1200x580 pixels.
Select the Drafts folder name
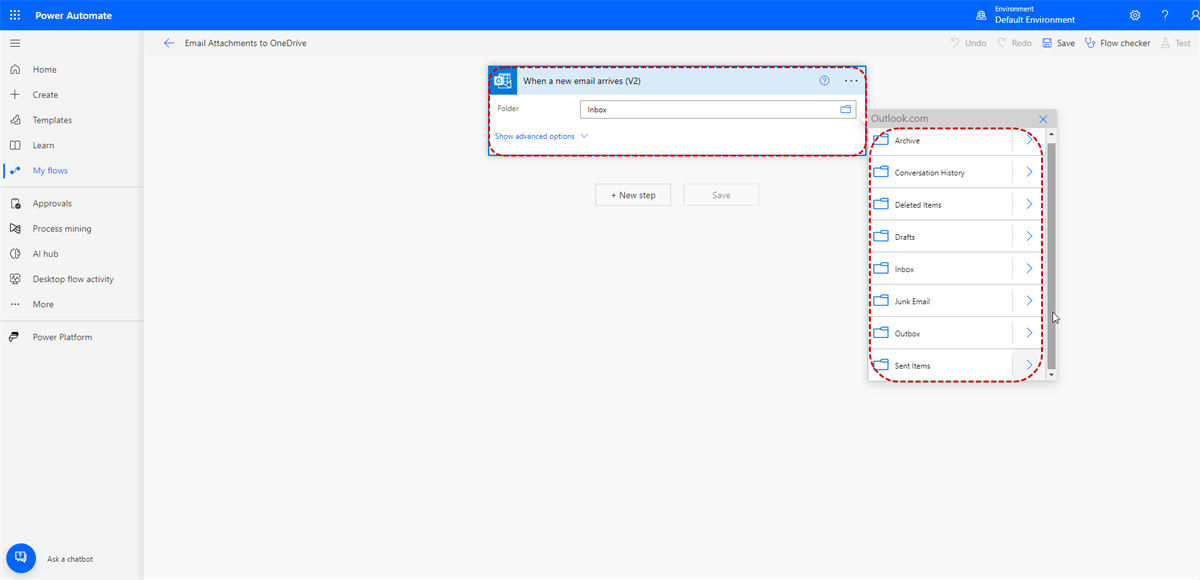coord(905,237)
